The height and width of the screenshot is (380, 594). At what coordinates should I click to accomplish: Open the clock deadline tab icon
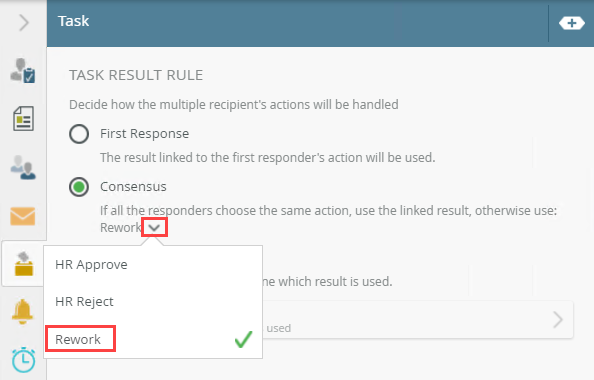pyautogui.click(x=23, y=360)
